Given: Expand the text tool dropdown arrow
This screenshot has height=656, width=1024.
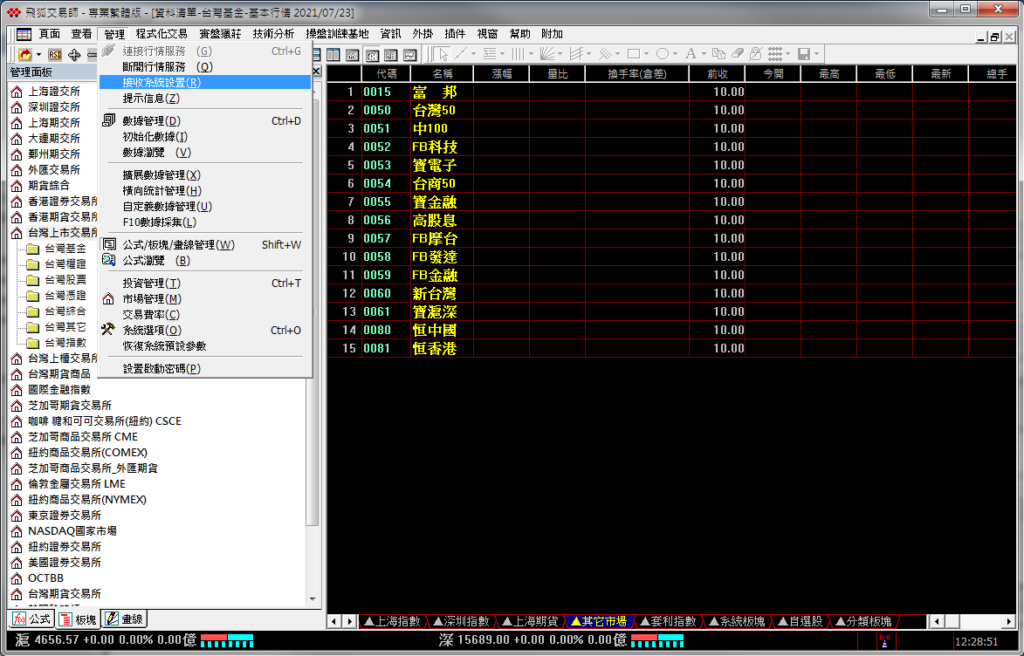Looking at the screenshot, I should pyautogui.click(x=703, y=54).
